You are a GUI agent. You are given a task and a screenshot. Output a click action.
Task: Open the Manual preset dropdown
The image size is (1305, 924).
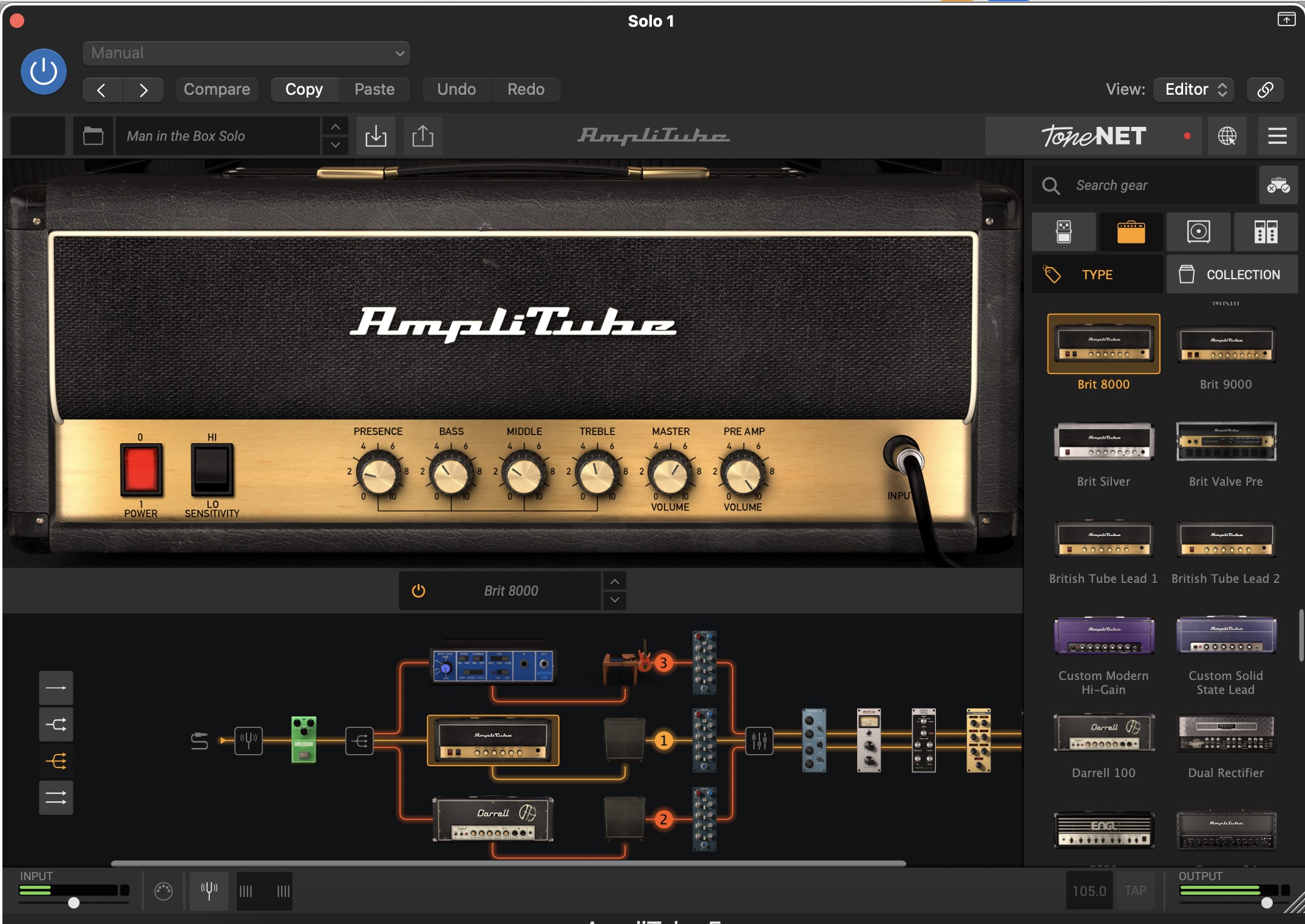pos(246,53)
